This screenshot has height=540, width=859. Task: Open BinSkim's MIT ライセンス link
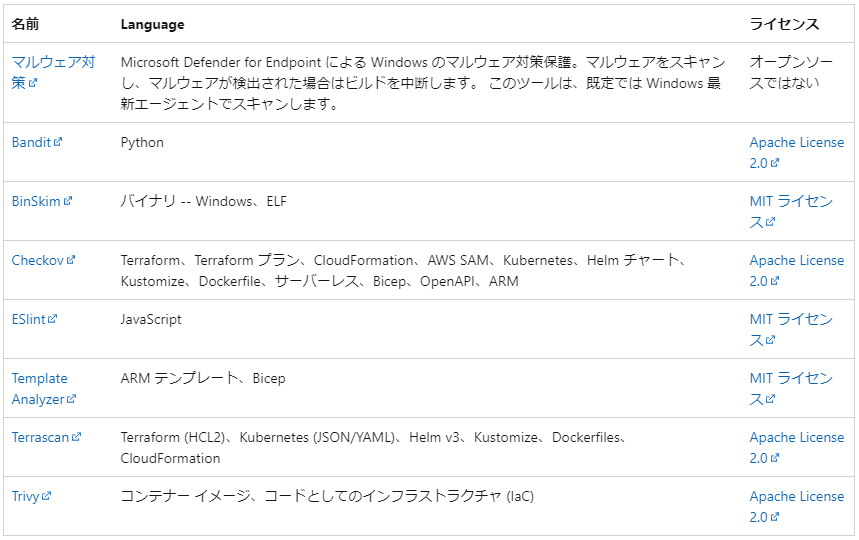tap(791, 211)
